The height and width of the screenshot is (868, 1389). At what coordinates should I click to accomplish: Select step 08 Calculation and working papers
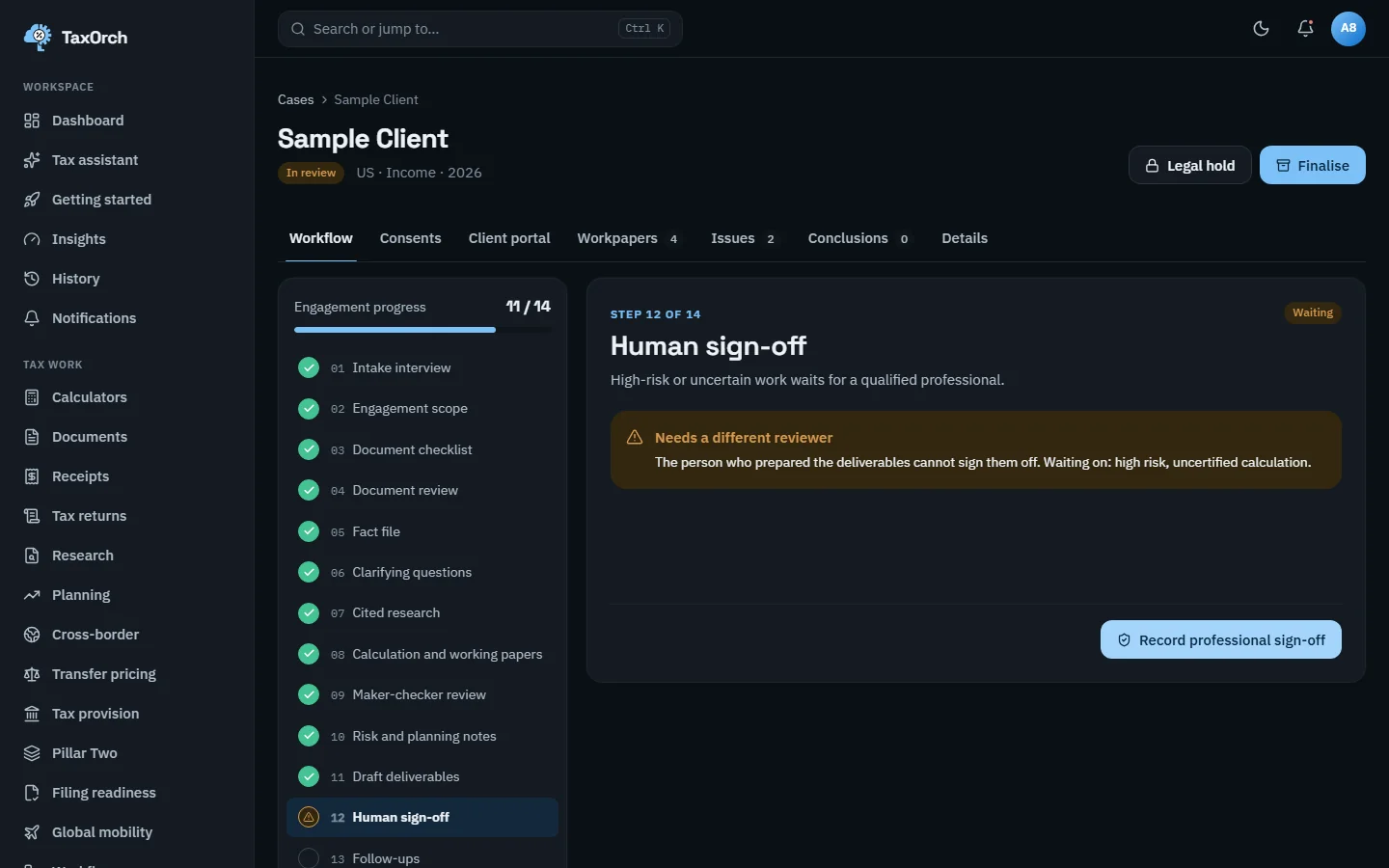422,654
